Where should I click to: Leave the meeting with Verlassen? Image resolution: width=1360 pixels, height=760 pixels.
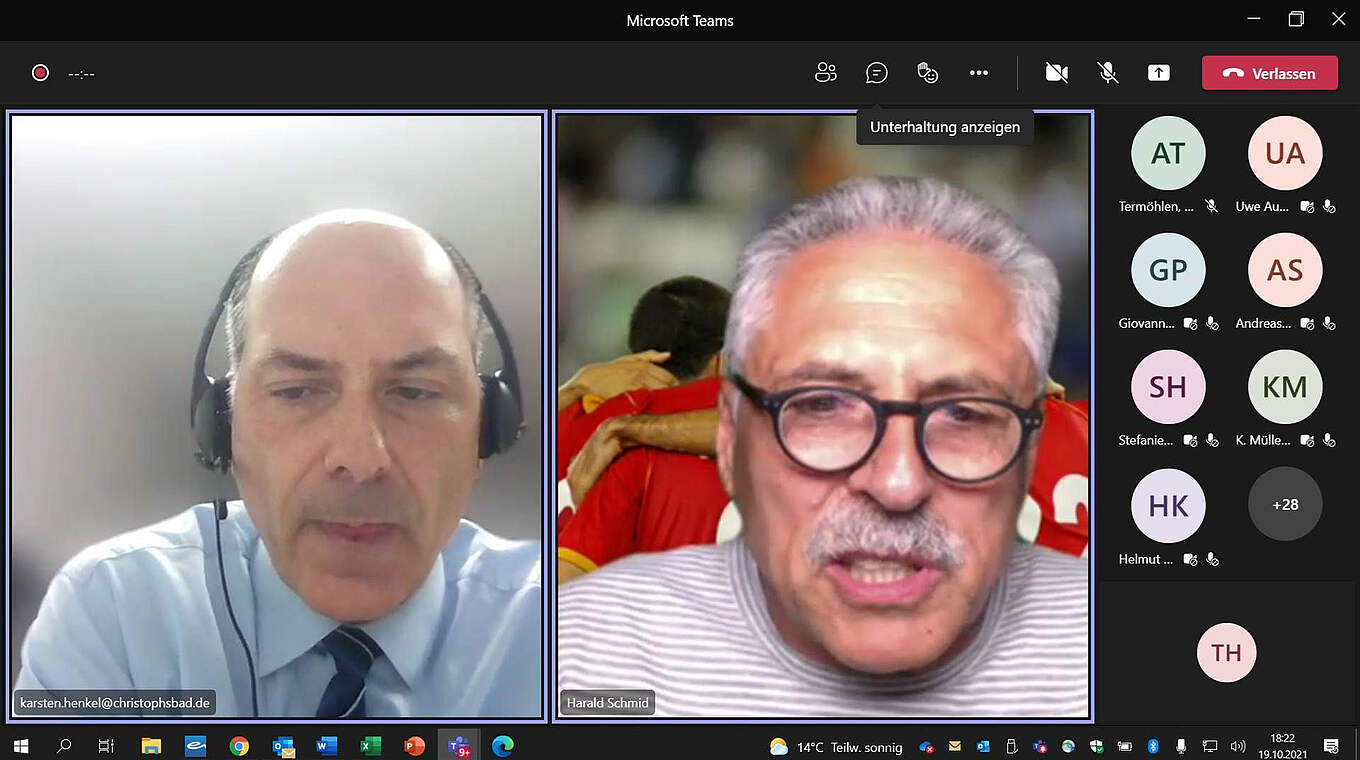(1269, 73)
